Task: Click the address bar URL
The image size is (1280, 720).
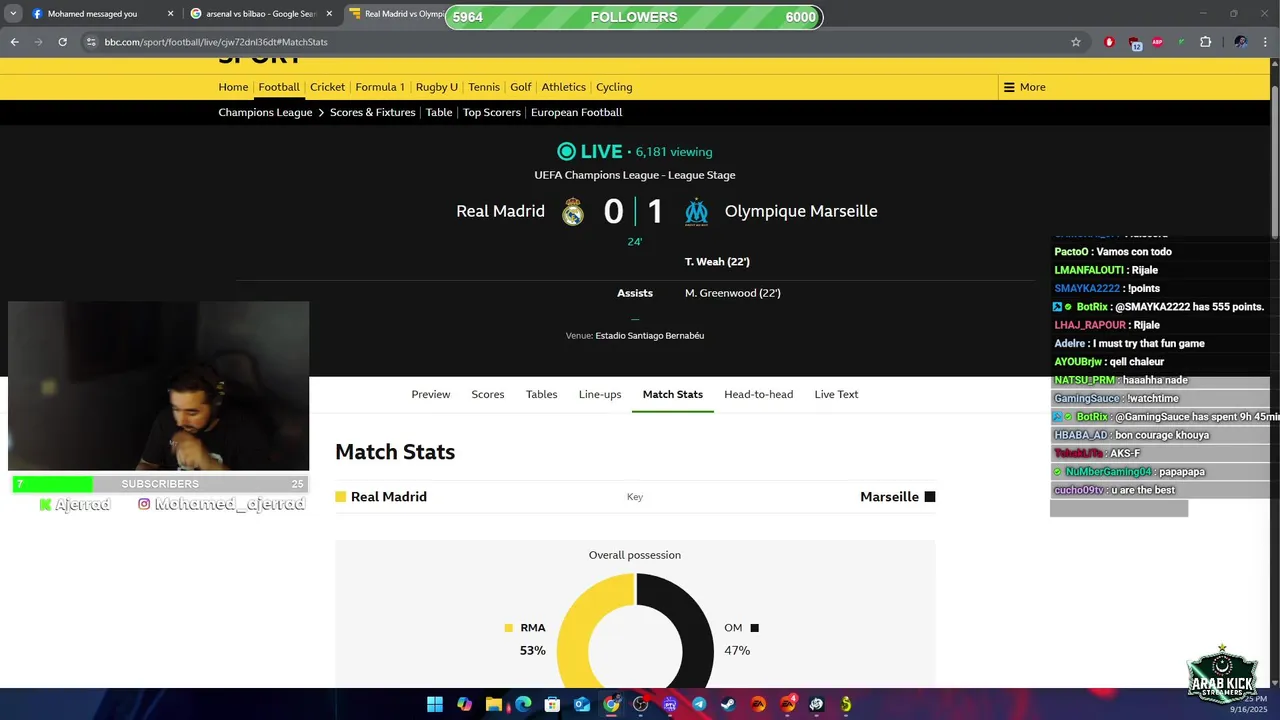Action: pyautogui.click(x=216, y=42)
